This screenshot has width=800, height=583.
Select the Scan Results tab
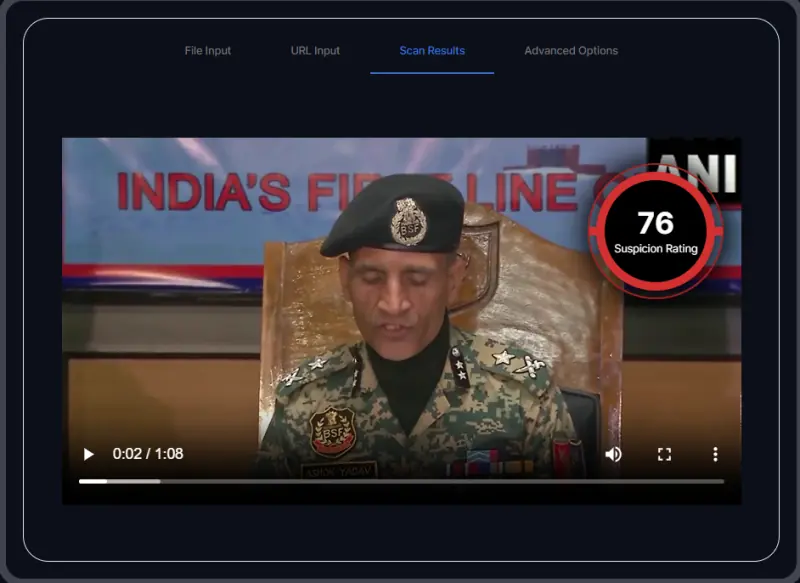pyautogui.click(x=432, y=51)
